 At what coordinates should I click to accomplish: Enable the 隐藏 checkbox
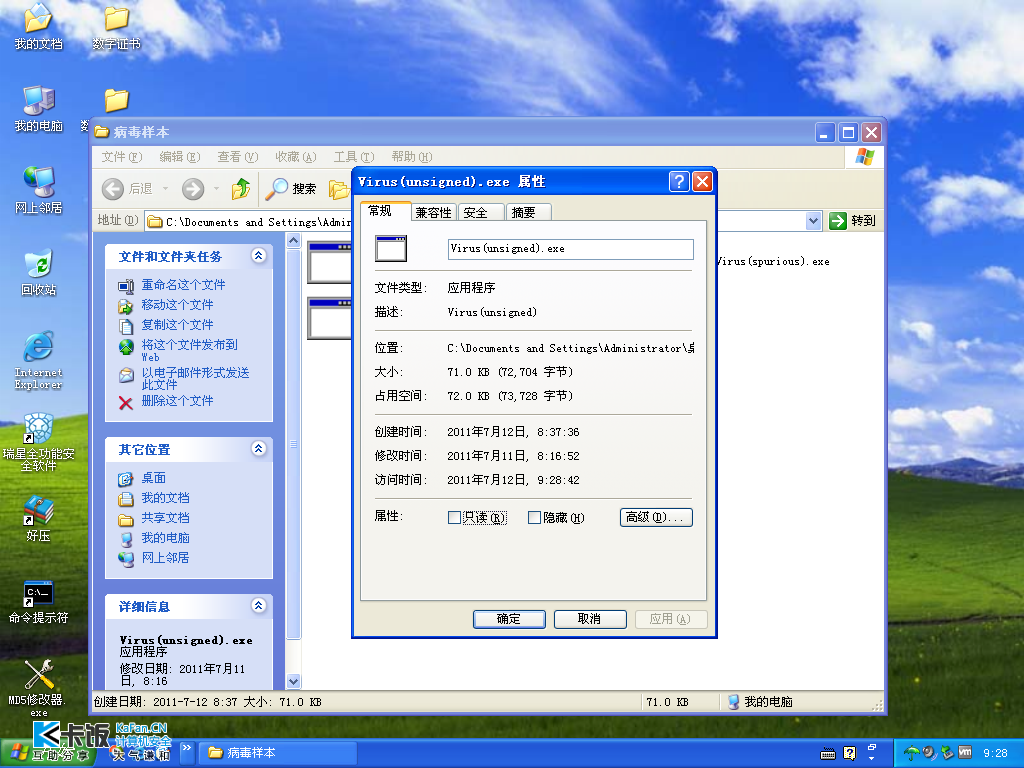tap(534, 517)
